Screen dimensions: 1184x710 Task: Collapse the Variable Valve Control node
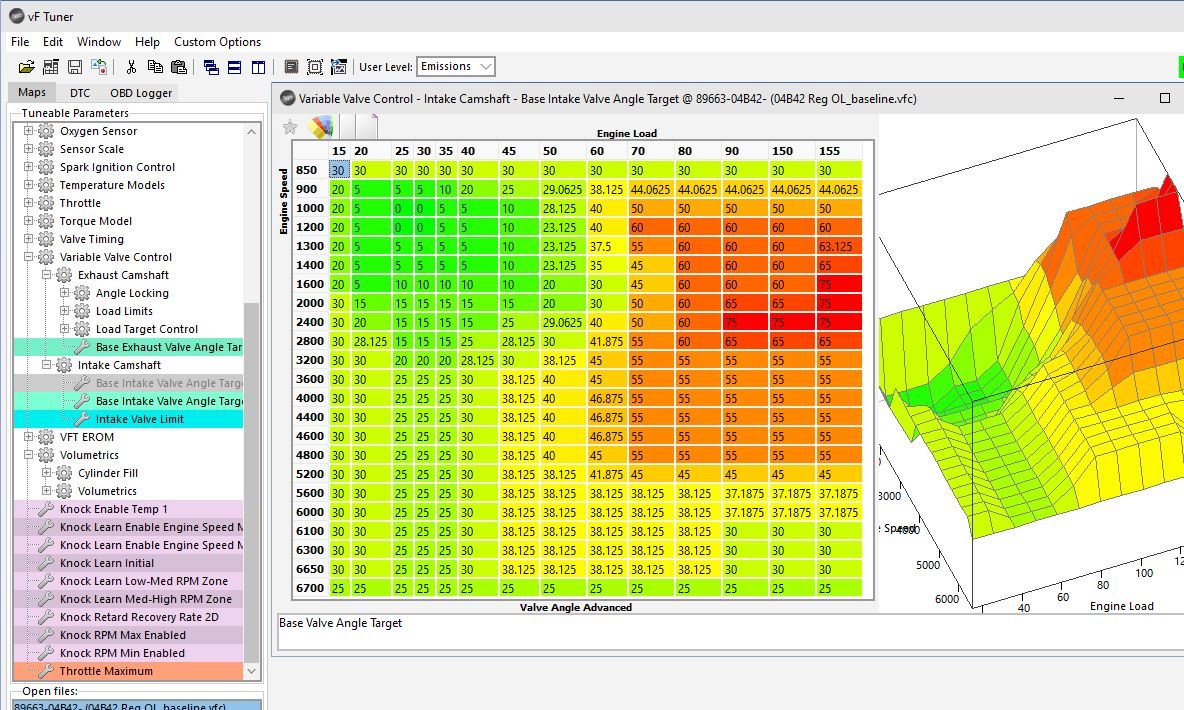(x=29, y=257)
